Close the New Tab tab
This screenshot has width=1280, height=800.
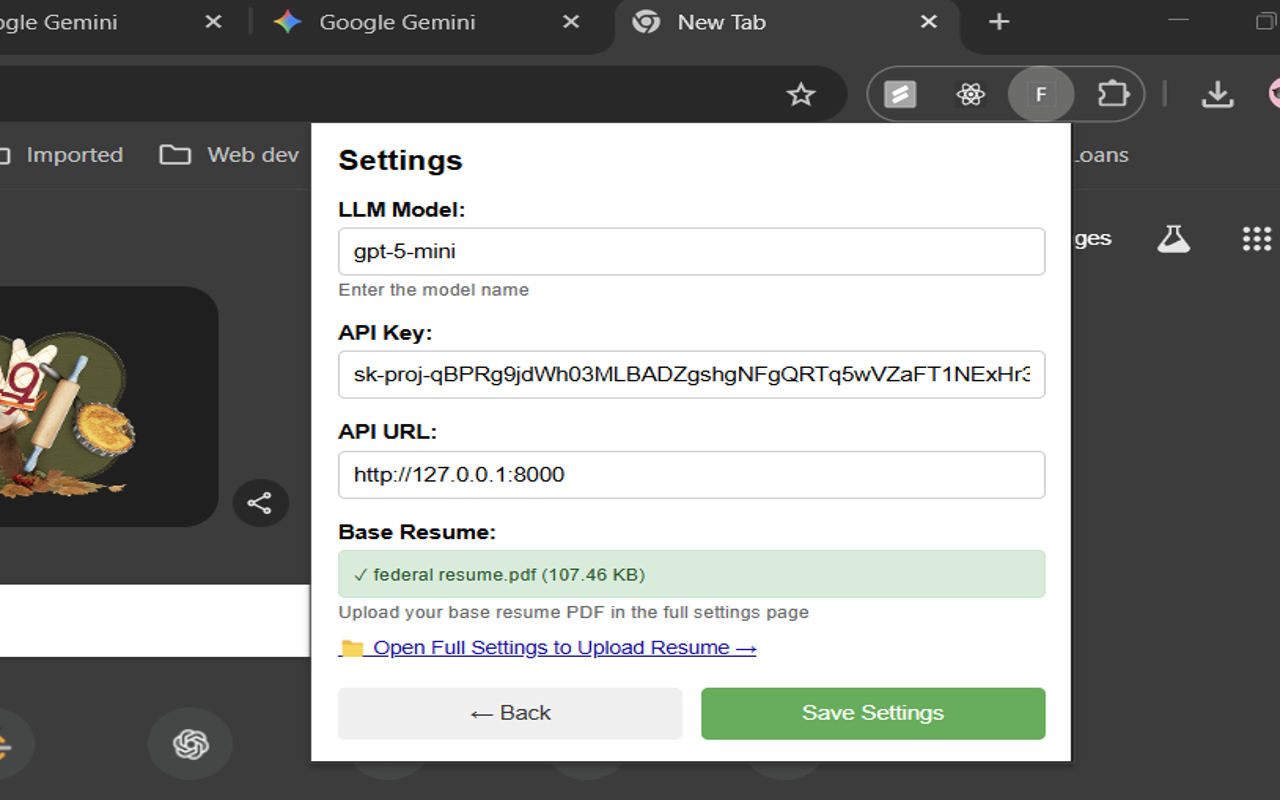(x=928, y=22)
